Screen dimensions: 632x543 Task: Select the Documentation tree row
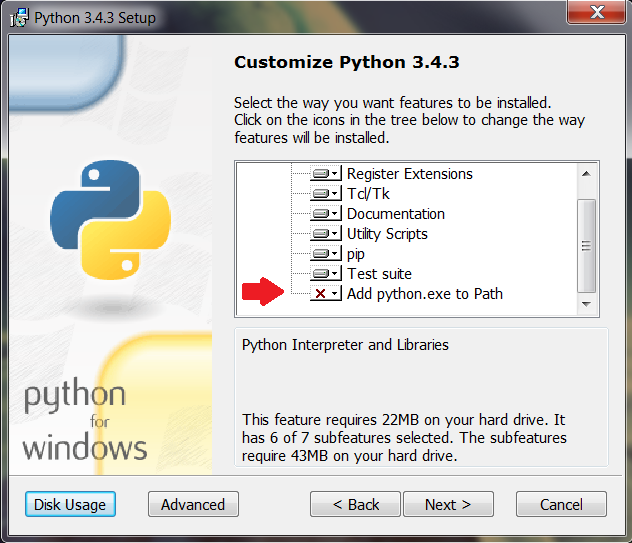pyautogui.click(x=396, y=214)
